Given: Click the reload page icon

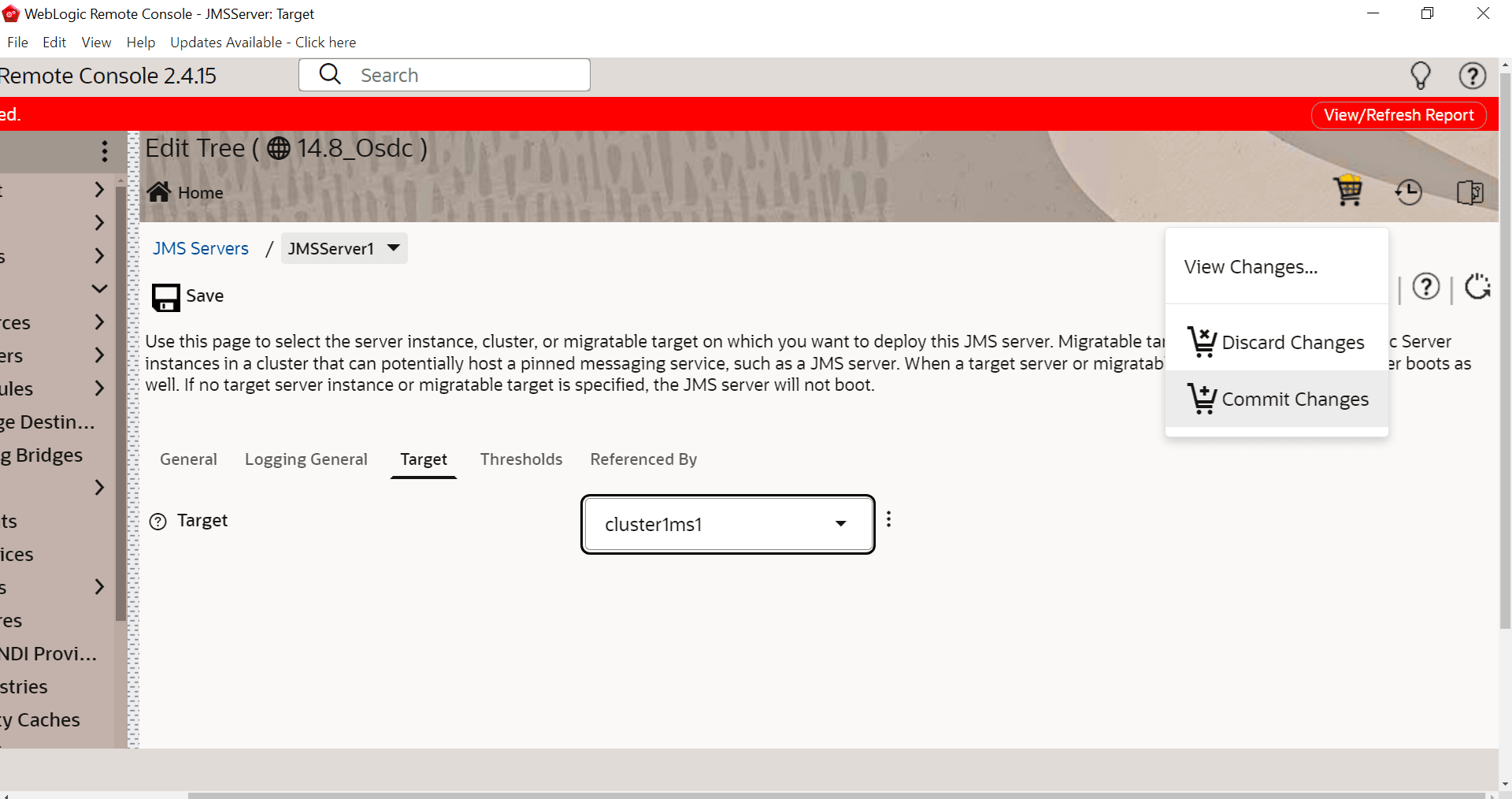Looking at the screenshot, I should coord(1477,287).
